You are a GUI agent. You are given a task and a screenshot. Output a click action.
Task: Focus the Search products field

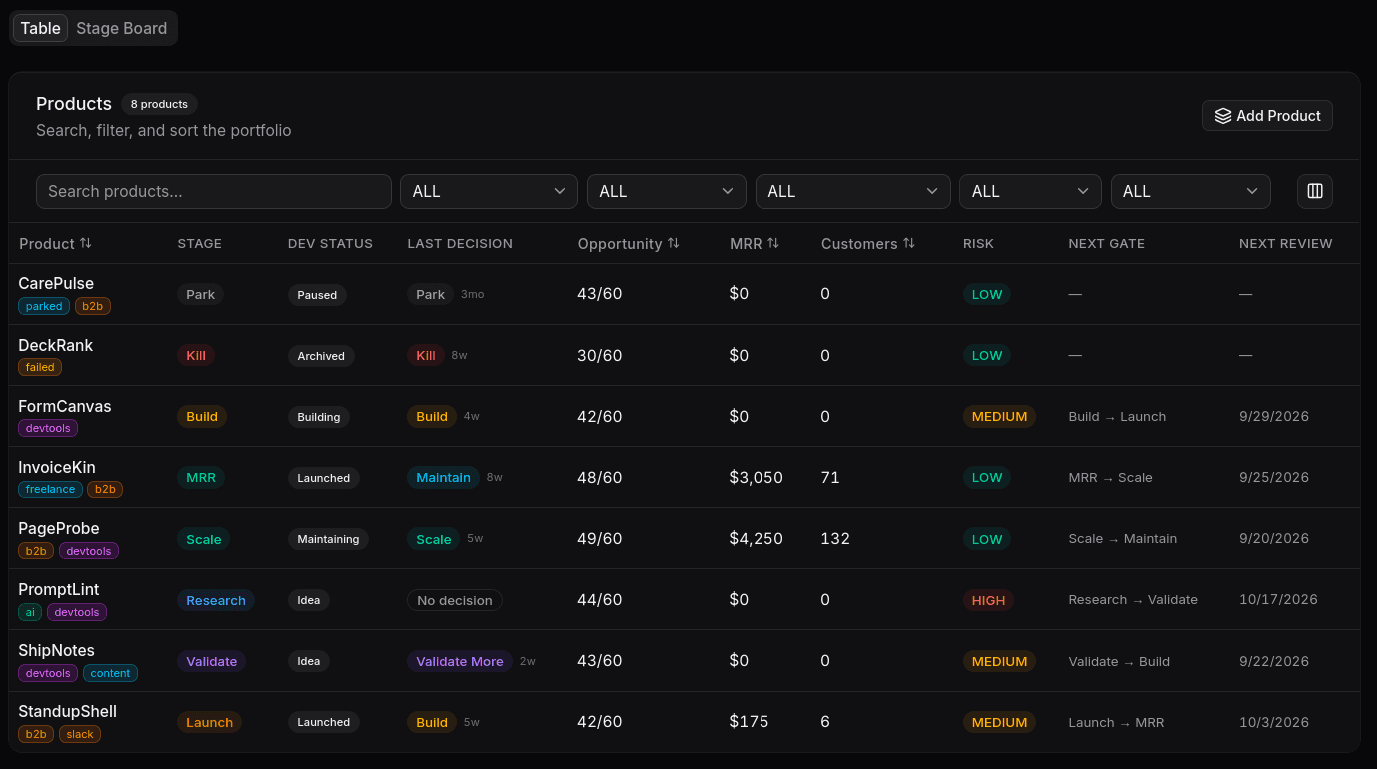[x=214, y=191]
